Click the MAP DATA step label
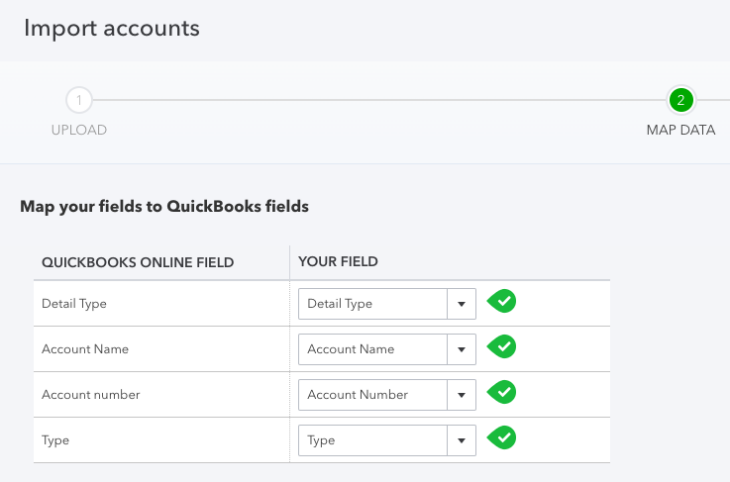 (681, 130)
